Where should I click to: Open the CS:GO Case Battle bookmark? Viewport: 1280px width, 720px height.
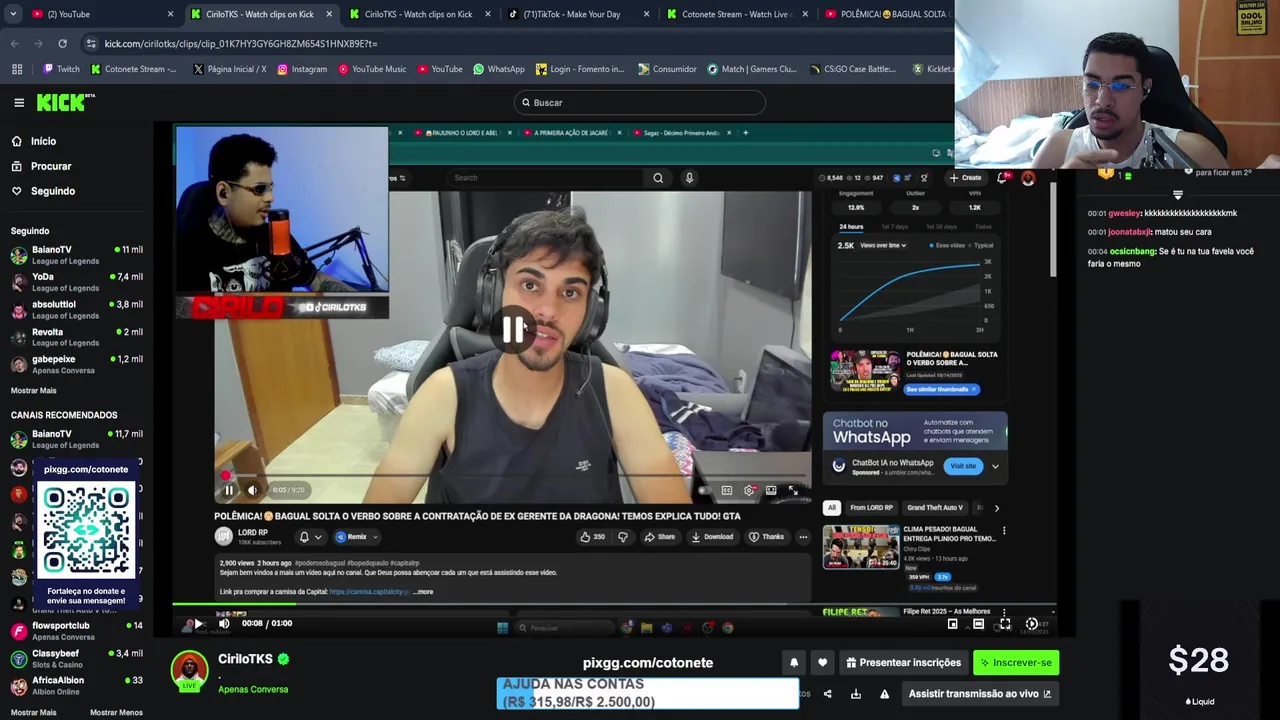click(852, 69)
